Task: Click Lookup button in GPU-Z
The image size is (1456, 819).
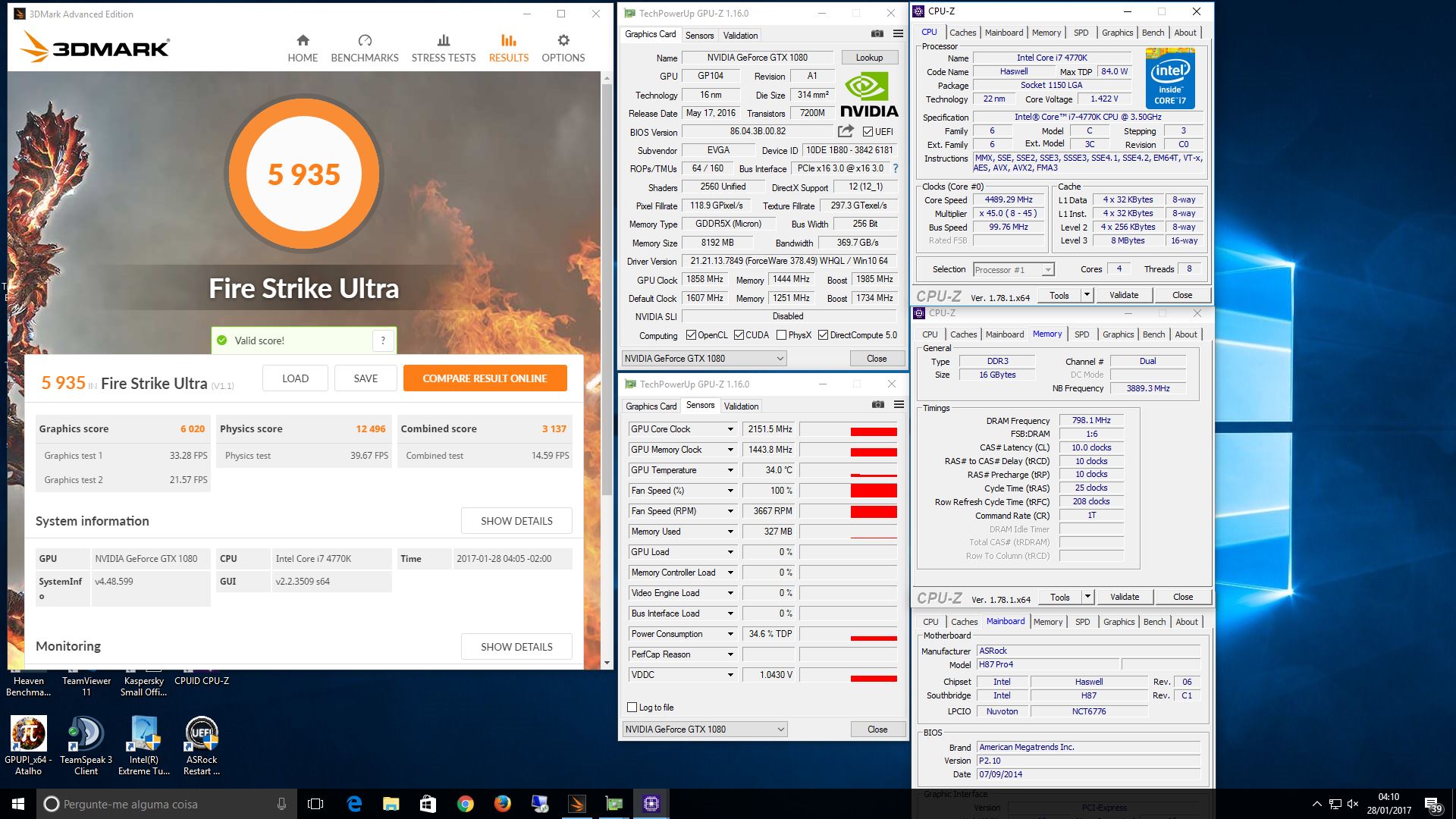Action: tap(869, 58)
